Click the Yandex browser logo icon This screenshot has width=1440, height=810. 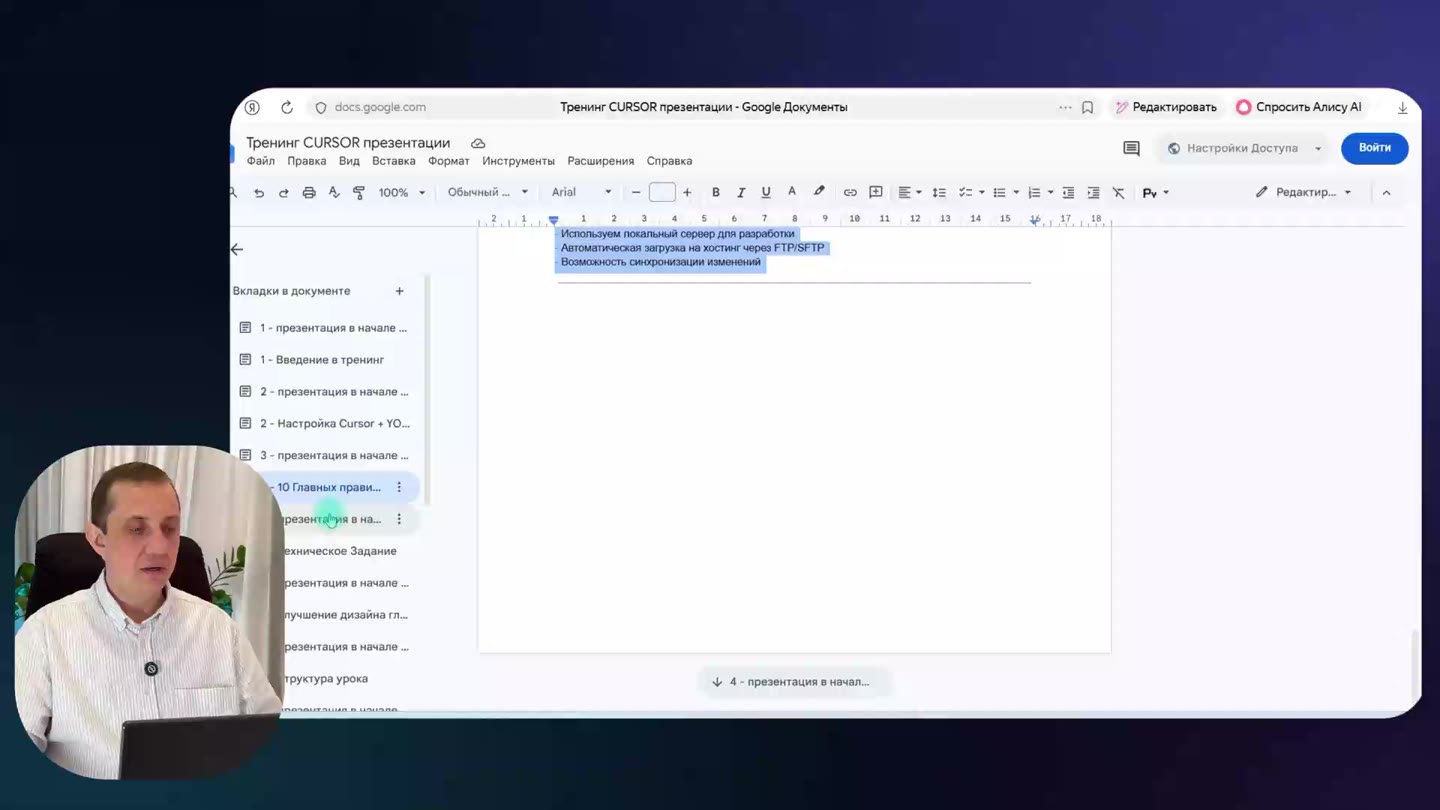252,107
